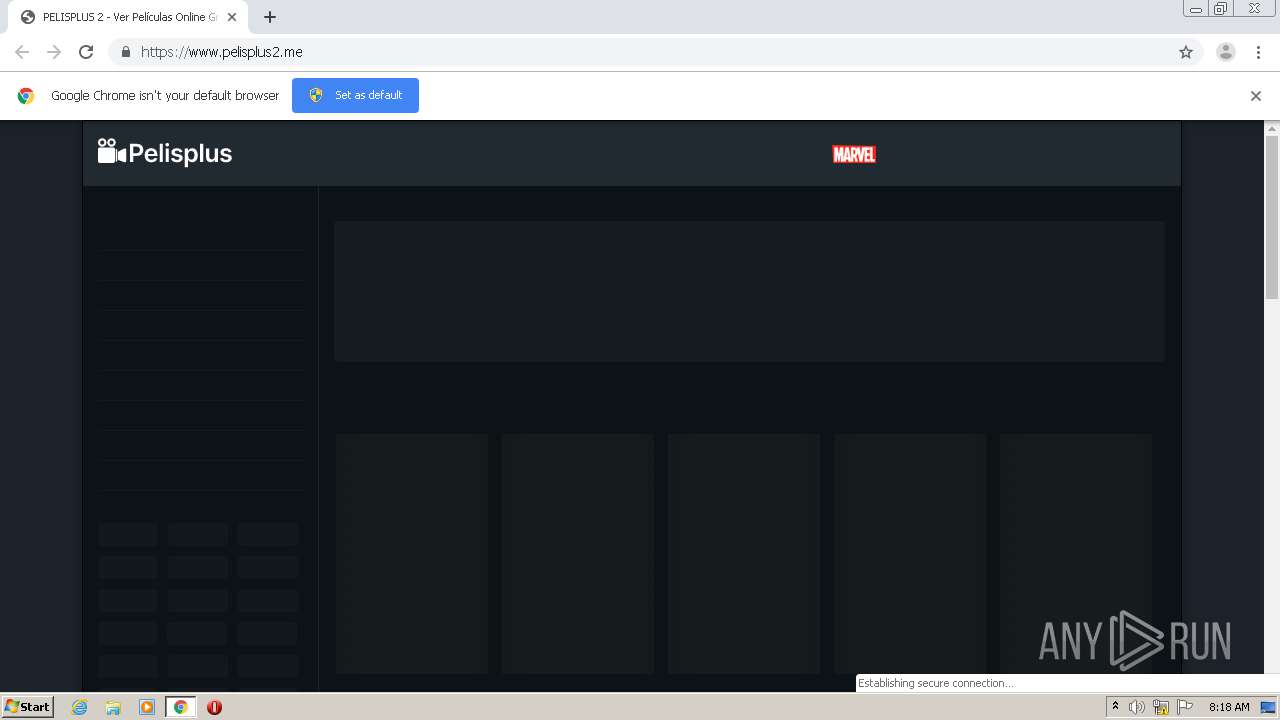Screen dimensions: 1280x720
Task: Open the Marvel logo link
Action: tap(854, 154)
